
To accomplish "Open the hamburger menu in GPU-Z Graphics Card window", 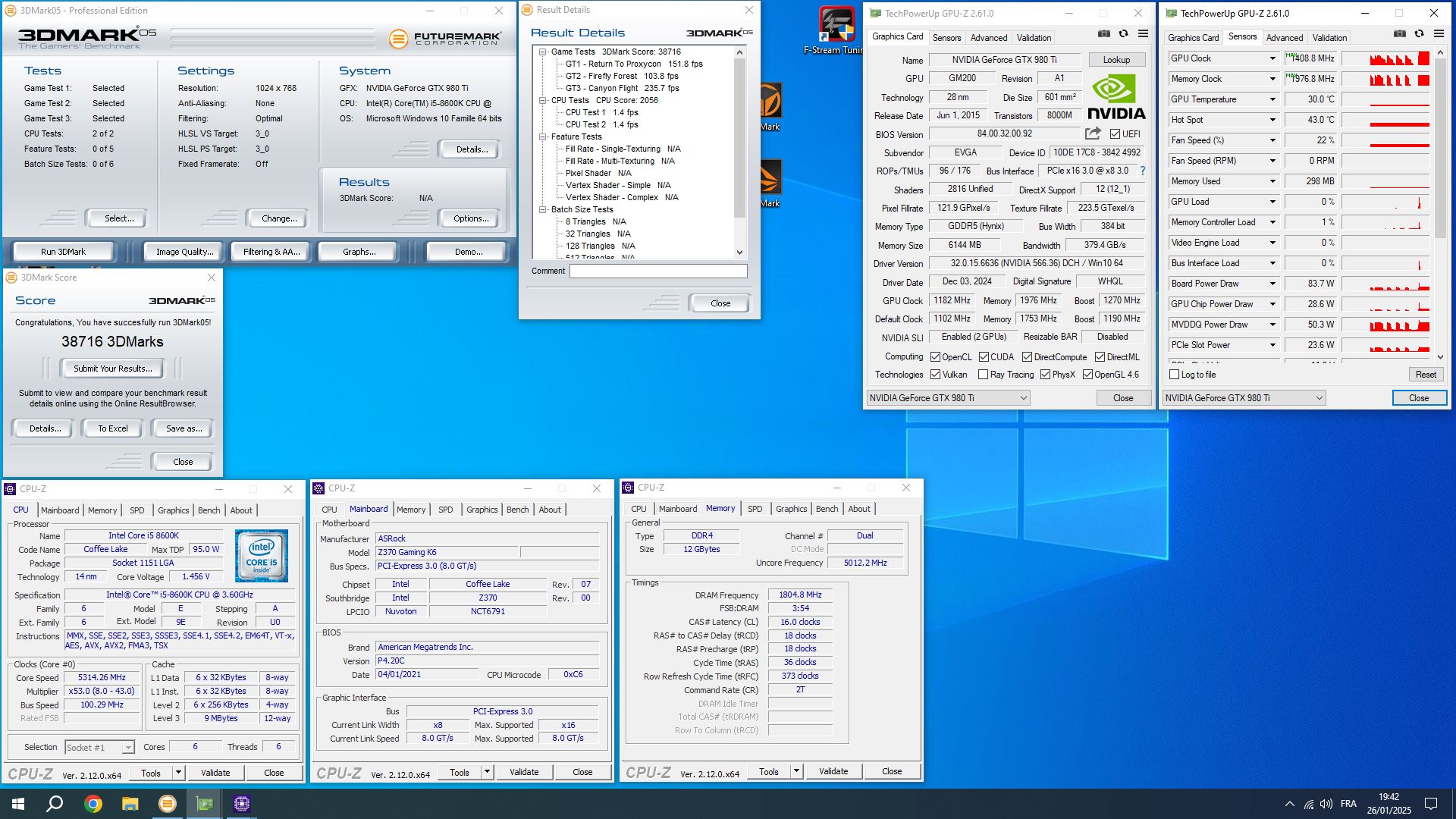I will point(1144,34).
